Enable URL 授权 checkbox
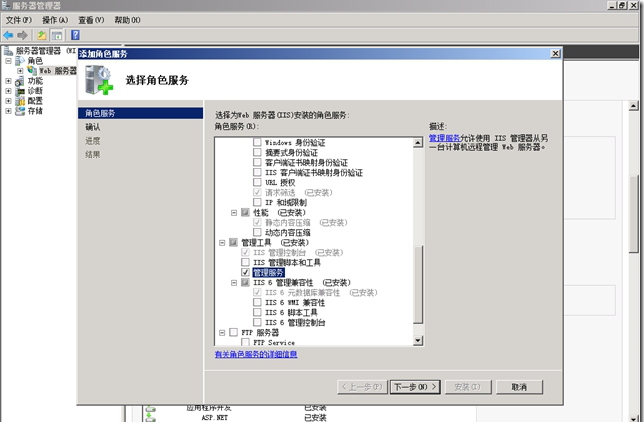 point(257,182)
